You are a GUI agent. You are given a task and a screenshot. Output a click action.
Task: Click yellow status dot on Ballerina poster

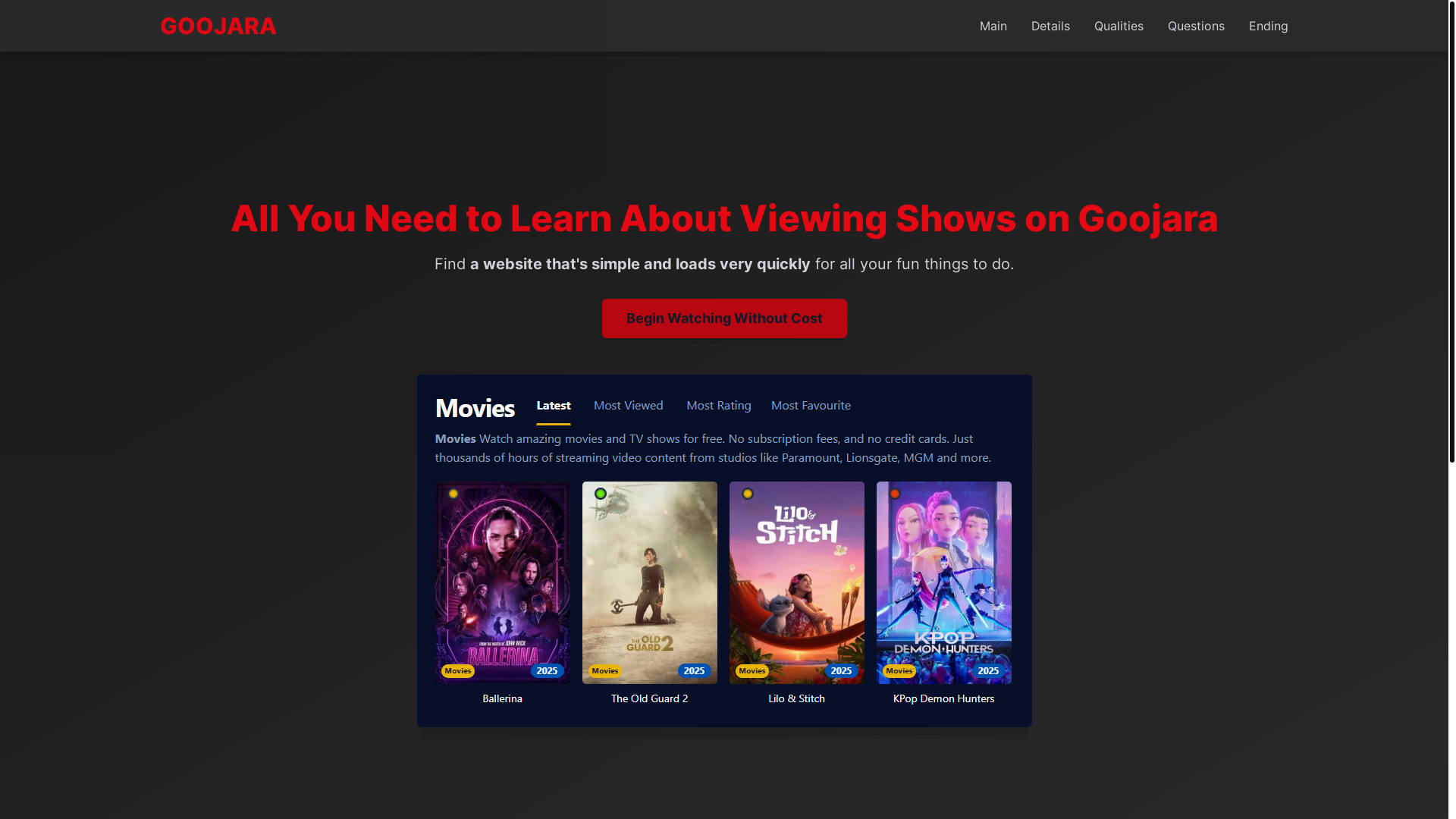(453, 494)
